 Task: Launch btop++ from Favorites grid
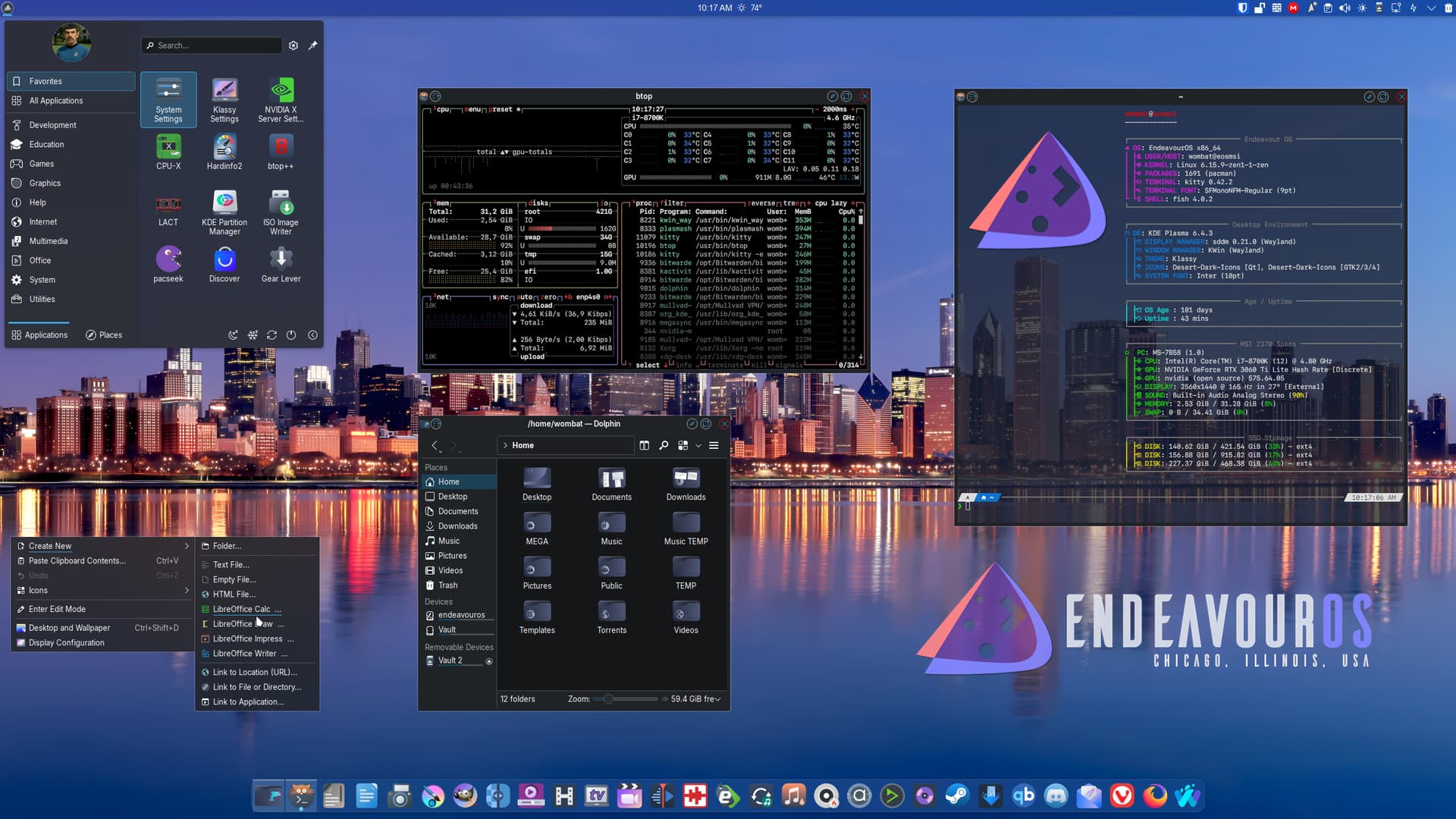[281, 152]
